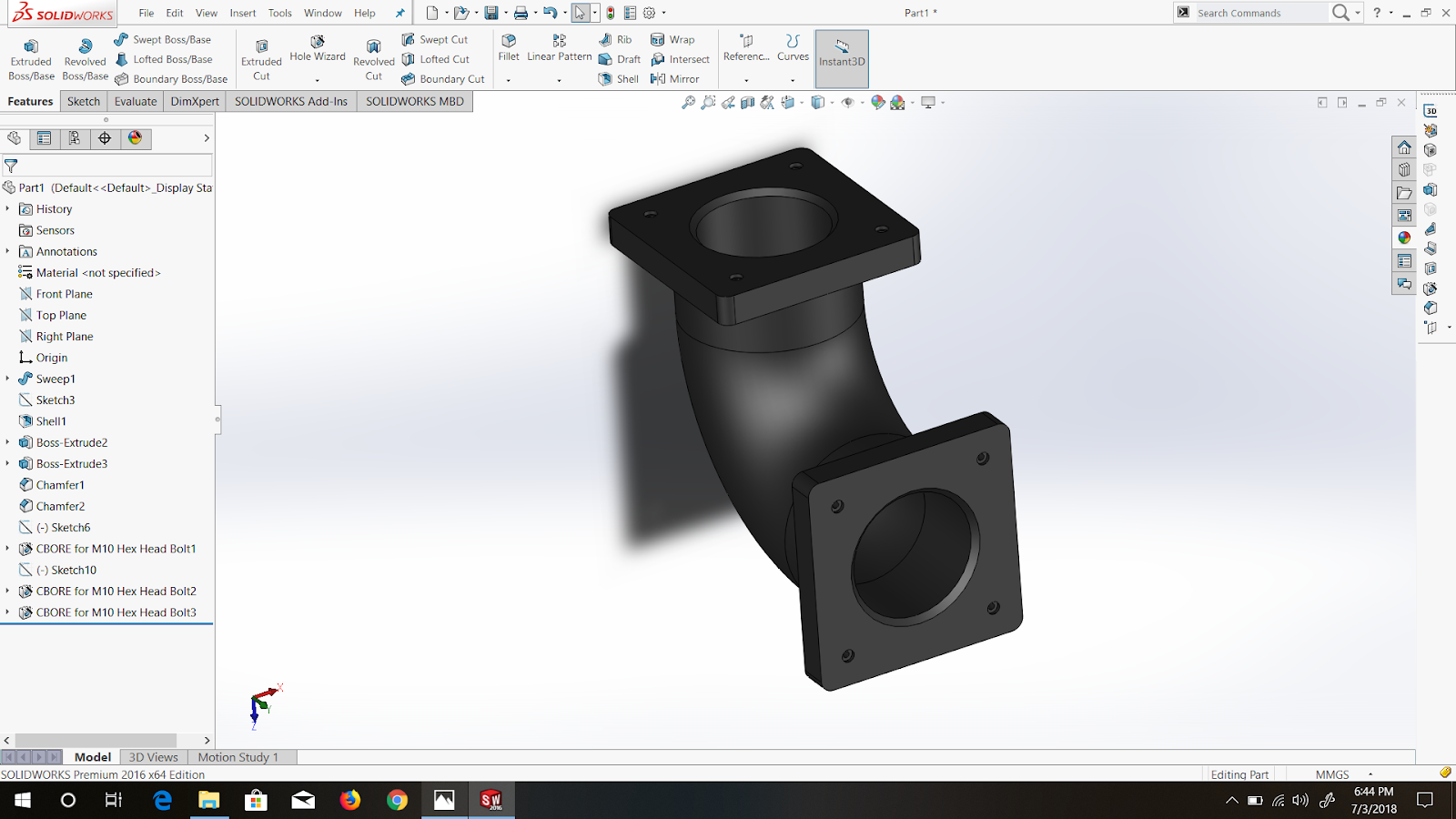Select the Extruded Boss/Base tool

point(31,58)
